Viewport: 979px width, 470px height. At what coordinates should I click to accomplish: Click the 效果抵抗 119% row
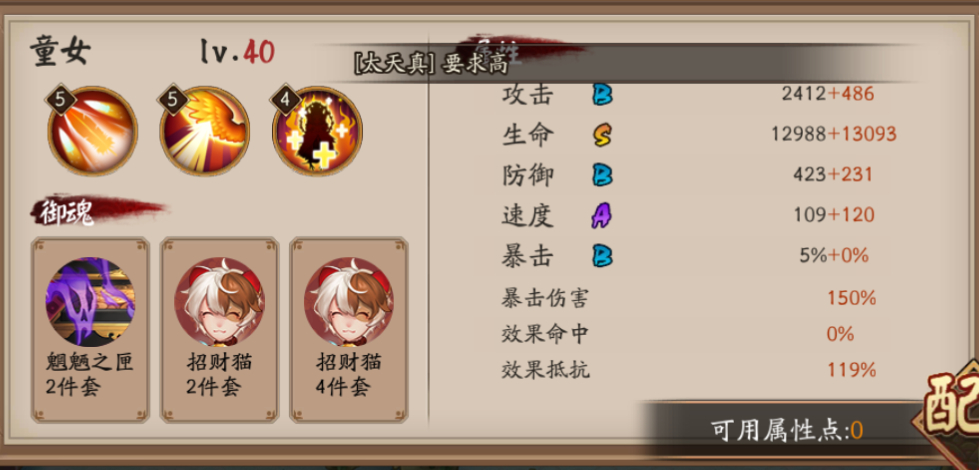click(689, 370)
